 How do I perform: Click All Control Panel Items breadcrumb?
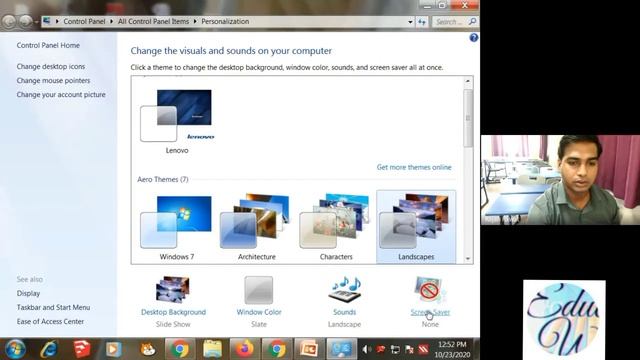click(x=153, y=21)
